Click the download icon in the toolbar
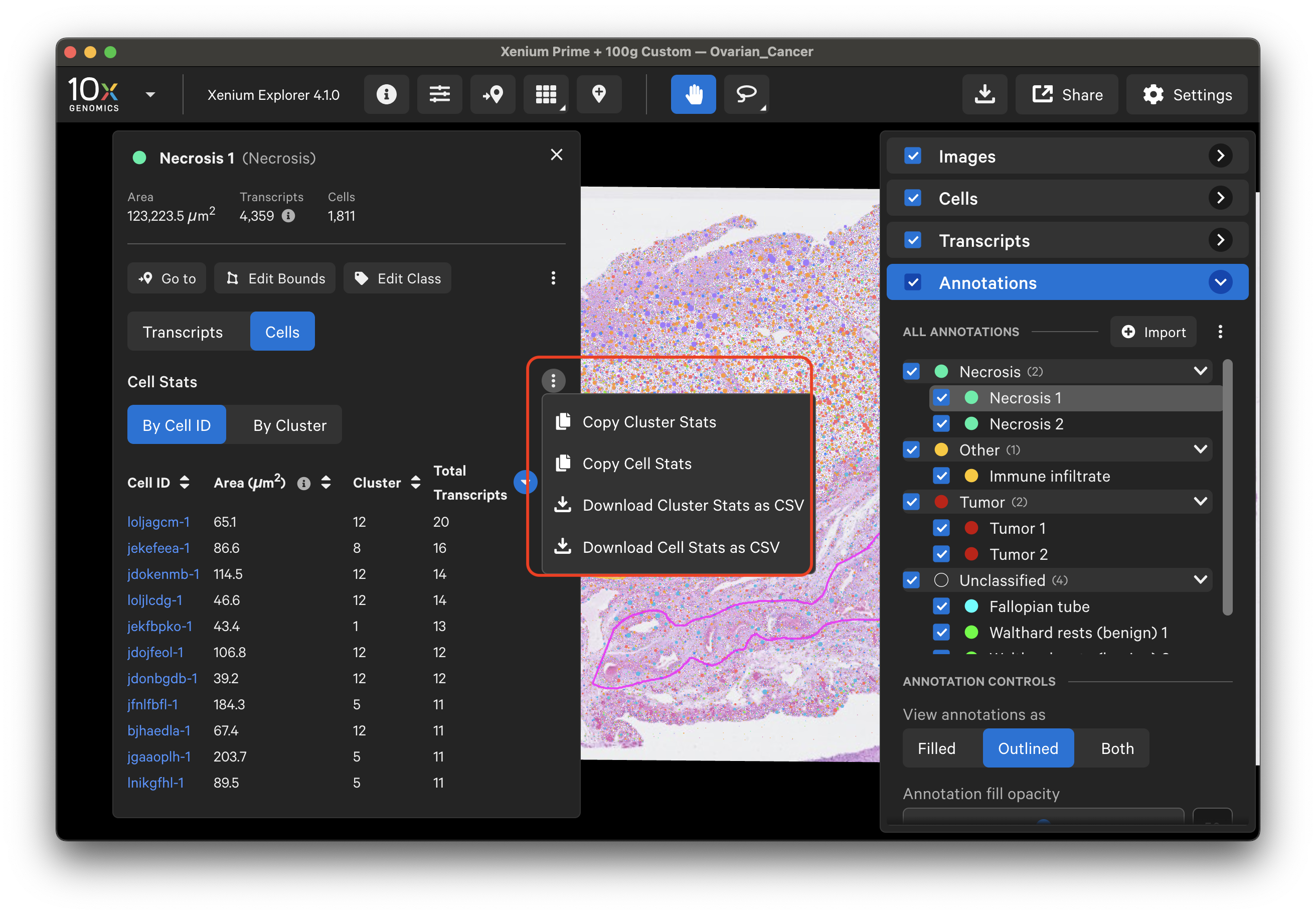 (x=984, y=94)
